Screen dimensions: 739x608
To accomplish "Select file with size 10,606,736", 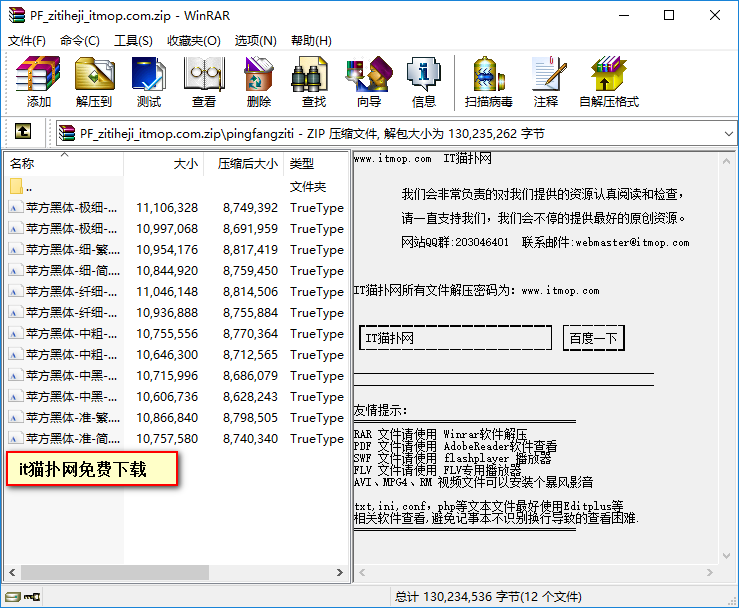I will coord(176,396).
